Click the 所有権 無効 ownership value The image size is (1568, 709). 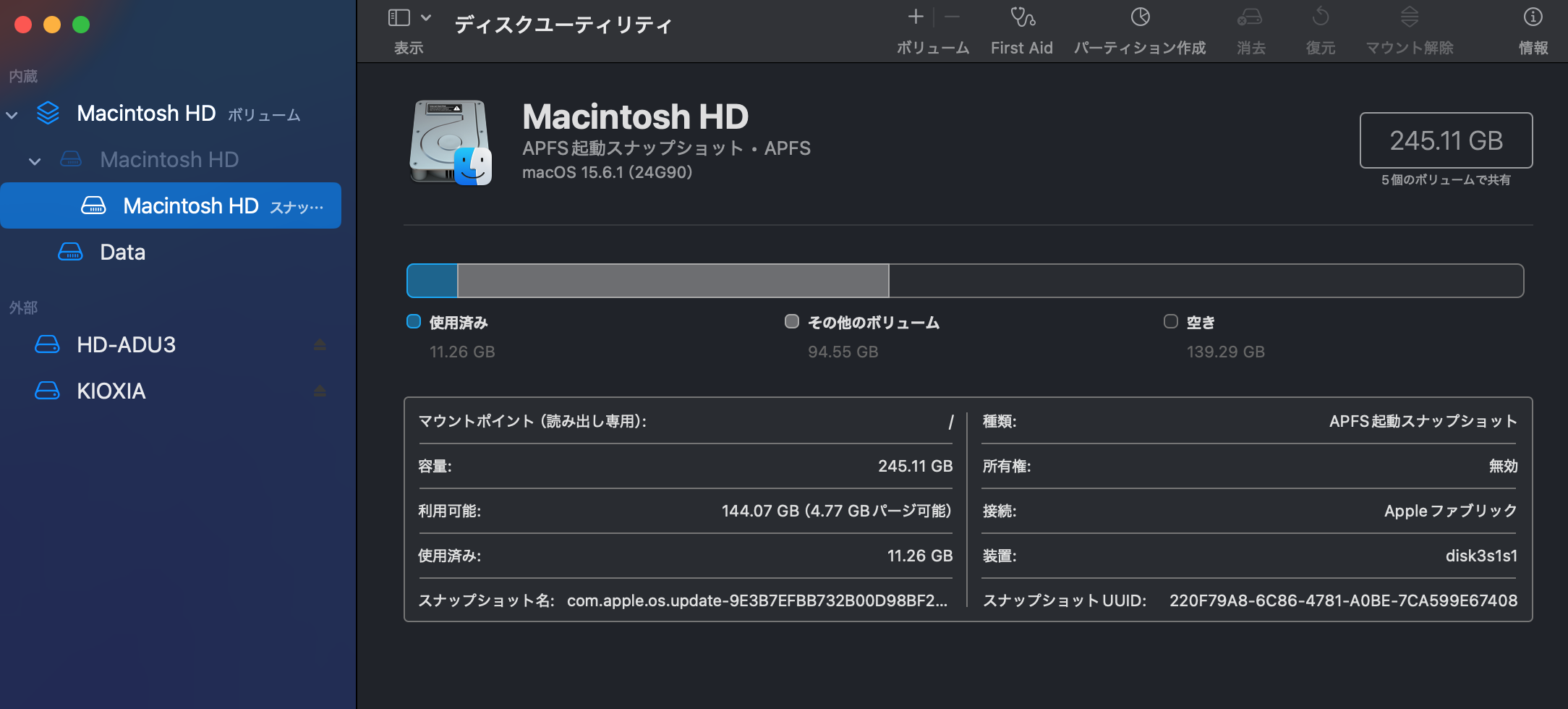1503,466
